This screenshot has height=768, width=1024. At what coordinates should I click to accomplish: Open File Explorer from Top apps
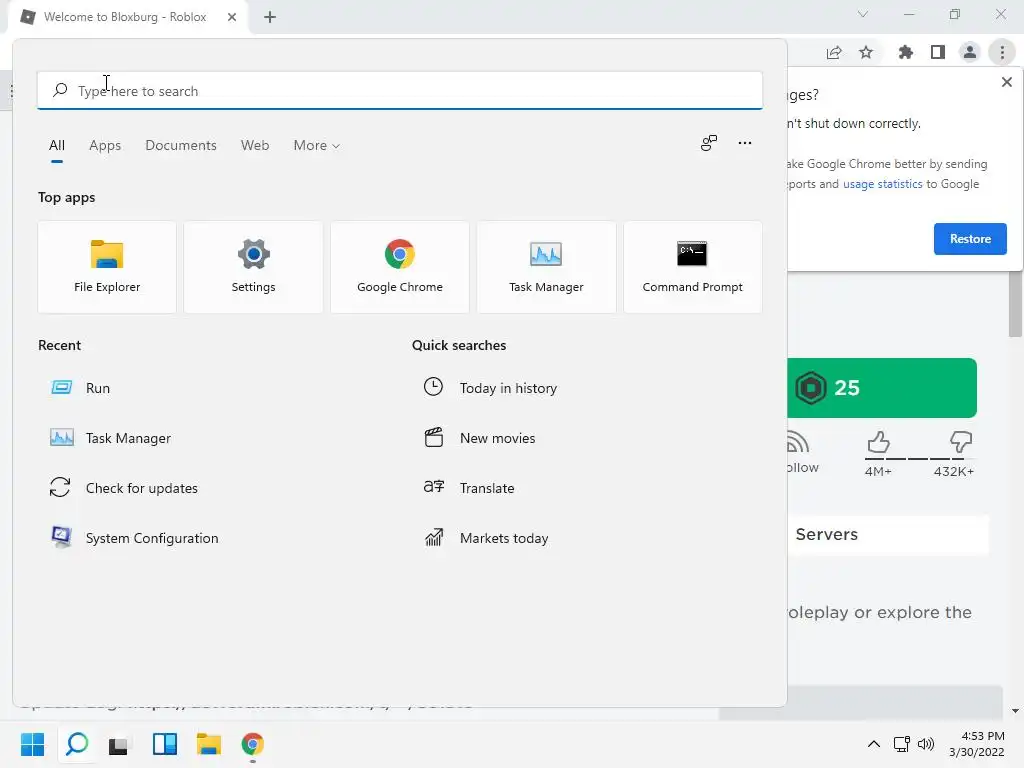107,267
